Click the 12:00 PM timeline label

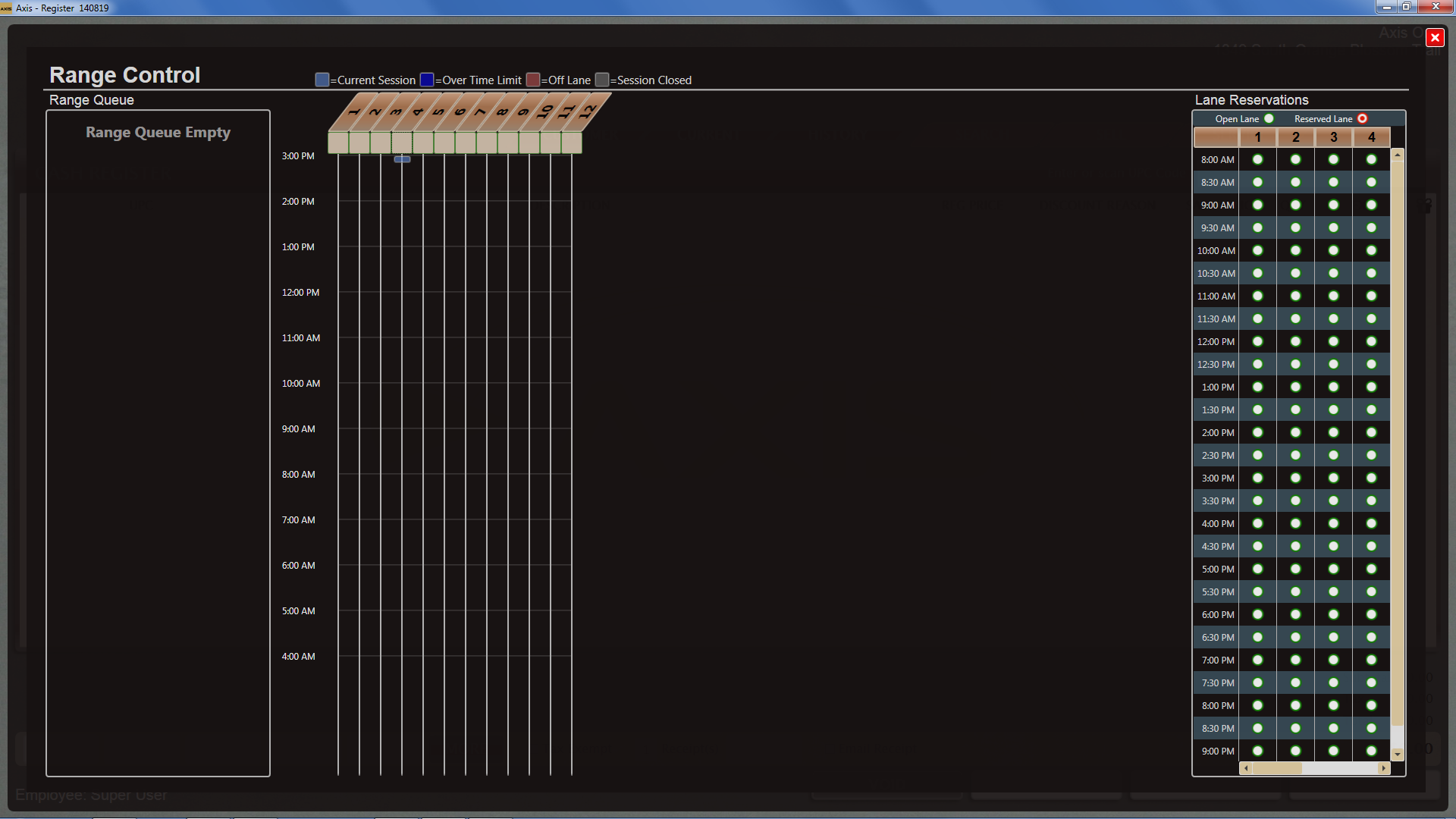[x=301, y=292]
